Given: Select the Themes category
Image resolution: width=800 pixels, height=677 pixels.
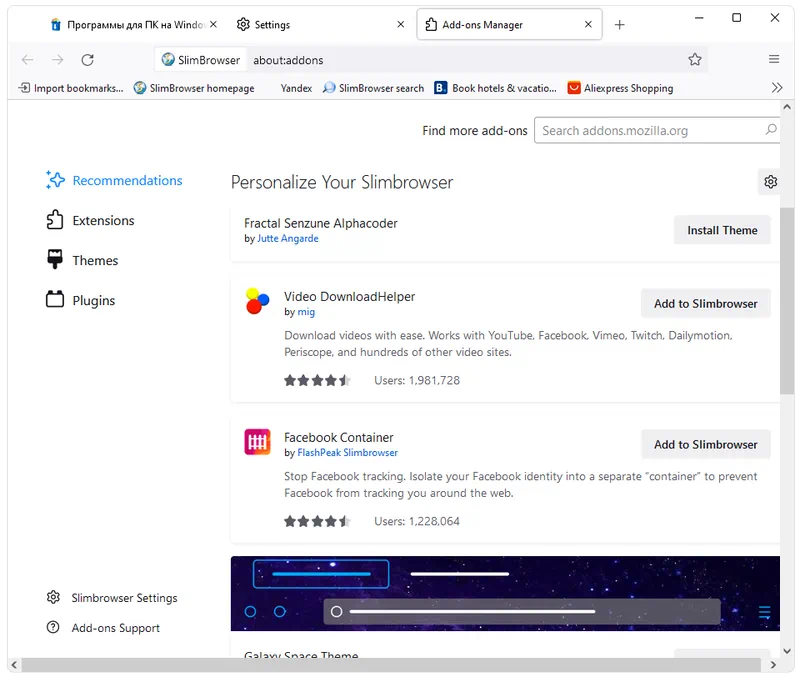Looking at the screenshot, I should click(82, 260).
